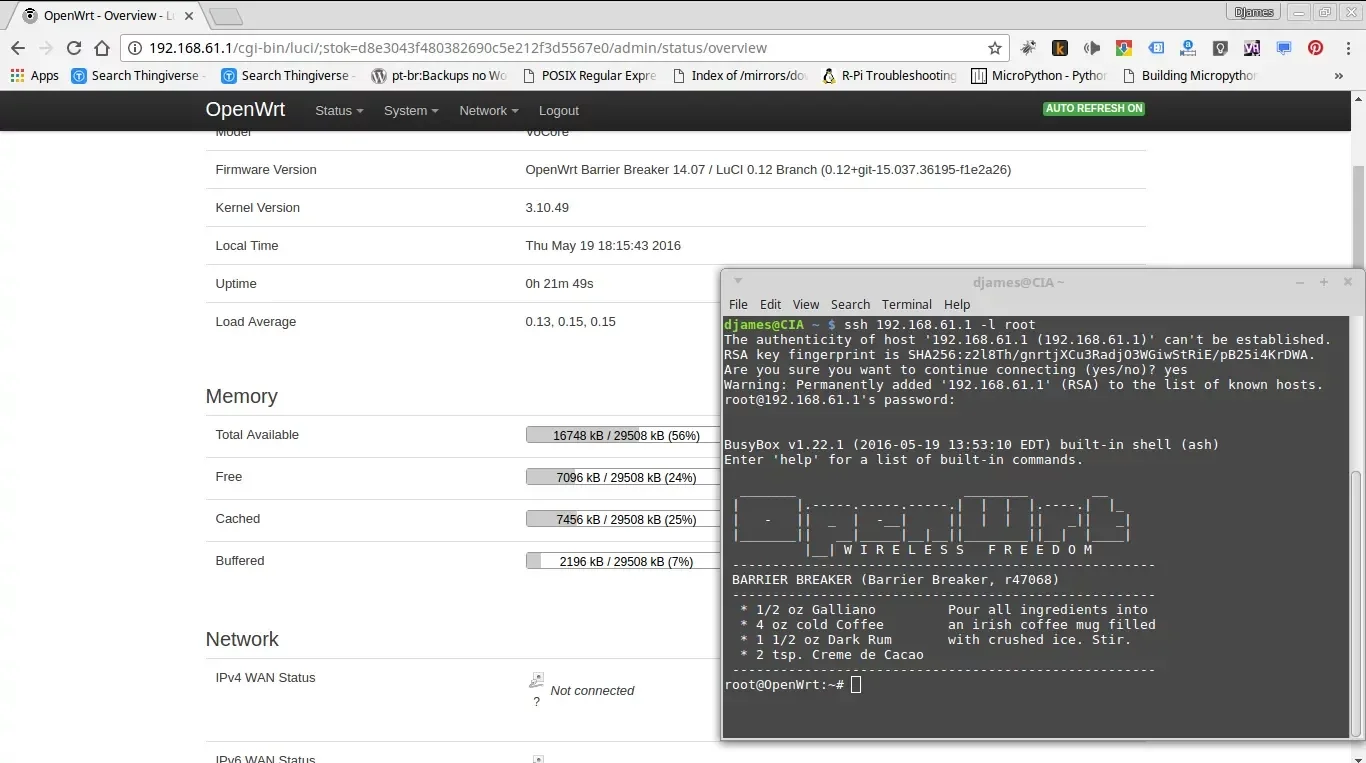
Task: Open the Terminal menu in terminal window
Action: tap(907, 304)
